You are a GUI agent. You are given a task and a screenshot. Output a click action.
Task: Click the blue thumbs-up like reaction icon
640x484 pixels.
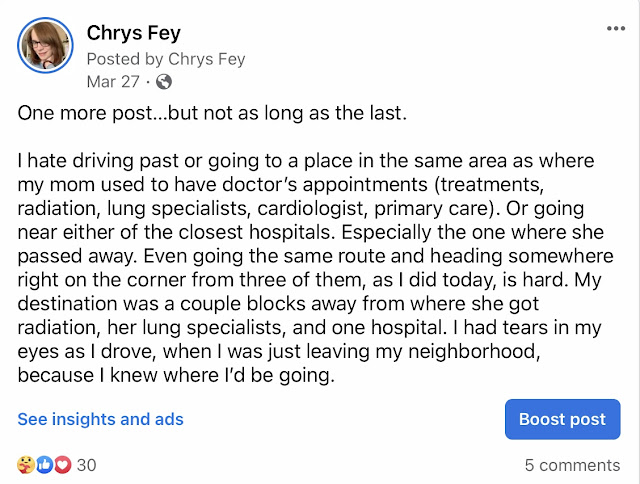(44, 465)
